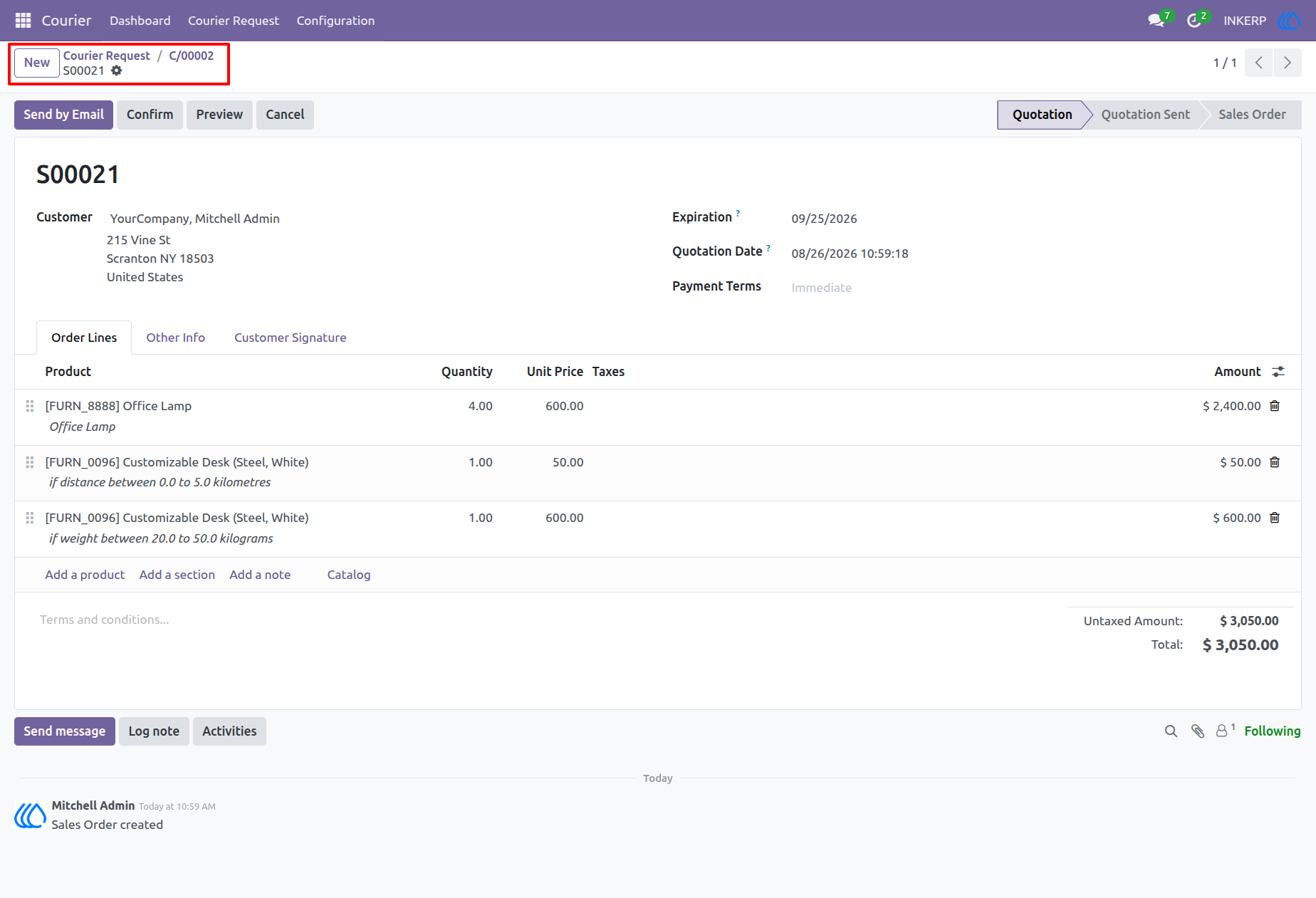1316x898 pixels.
Task: Open the gear actions menu beside S00021
Action: (x=117, y=71)
